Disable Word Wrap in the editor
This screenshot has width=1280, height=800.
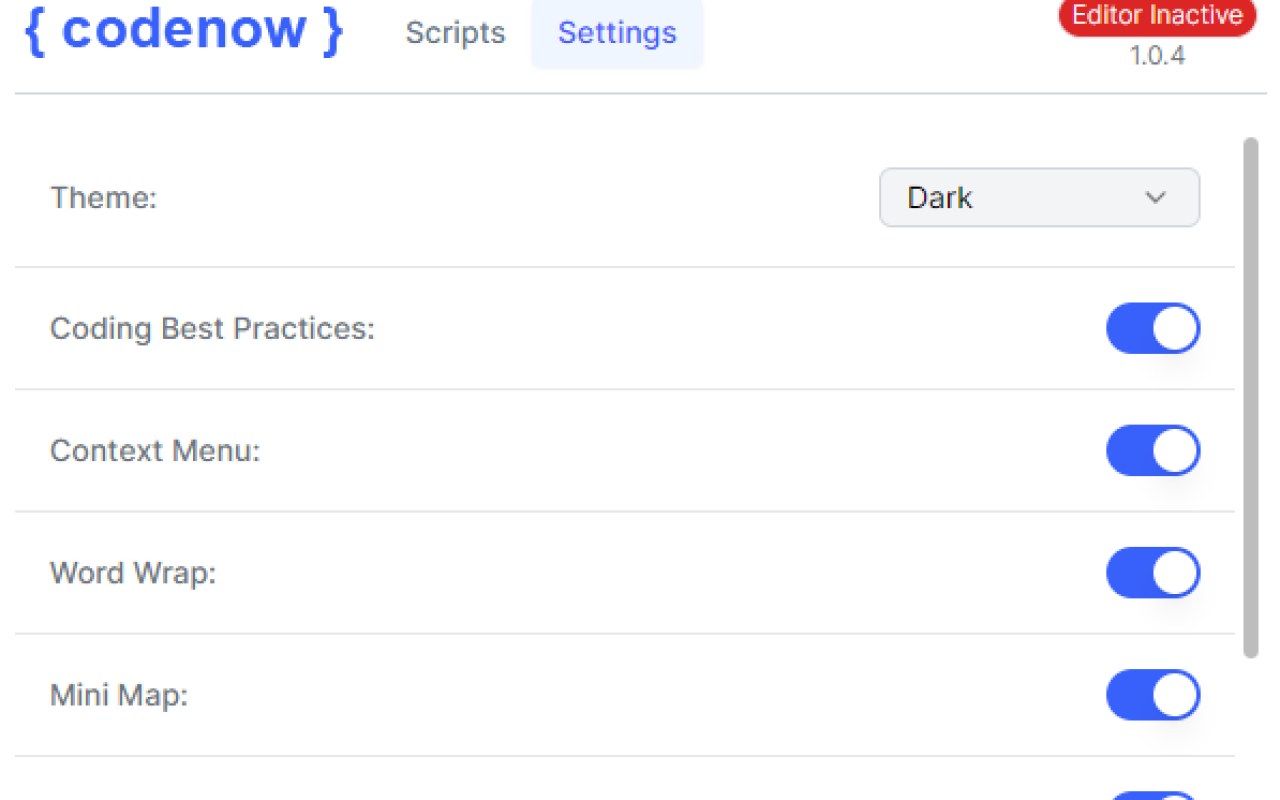pyautogui.click(x=1153, y=573)
